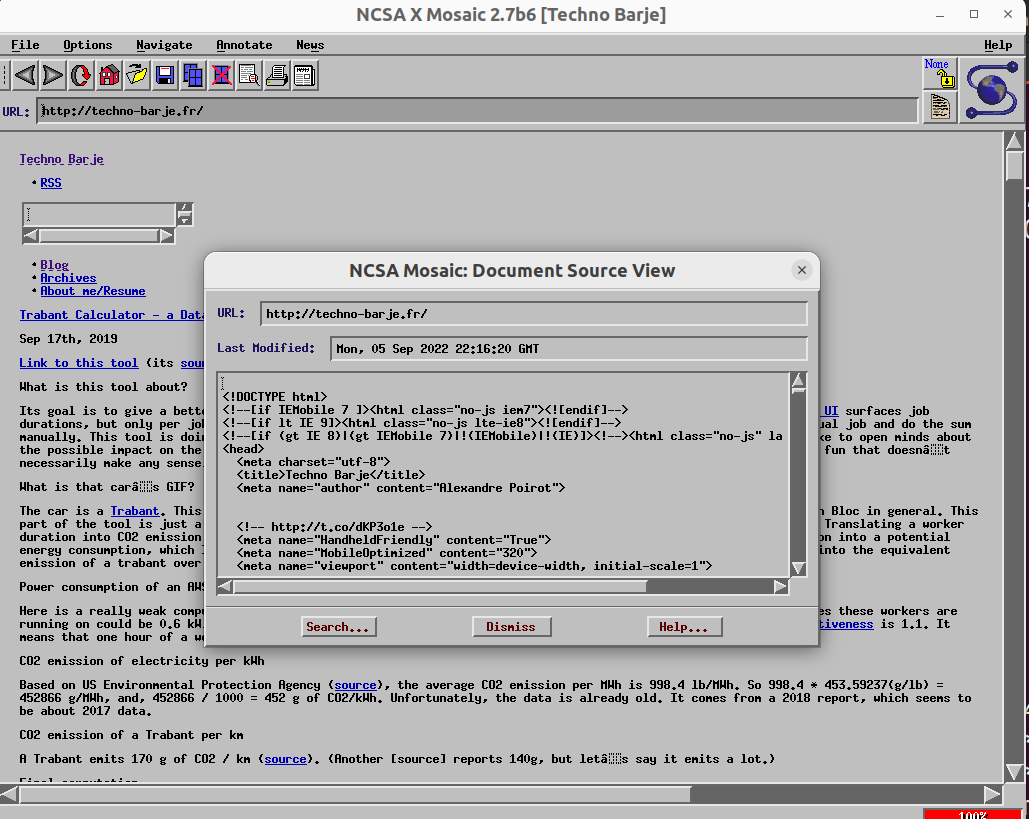The image size is (1029, 819).
Task: Click the Help... button in source dialog
Action: tap(684, 627)
